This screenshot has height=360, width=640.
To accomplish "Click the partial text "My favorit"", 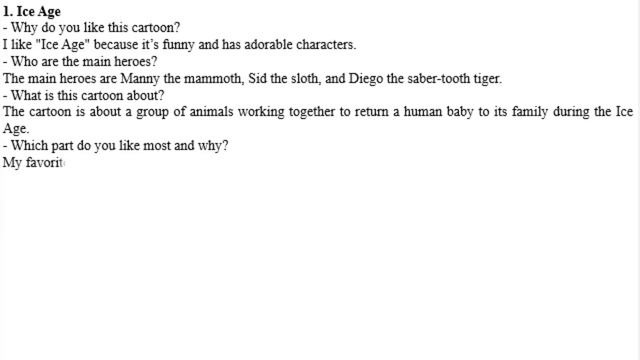I will point(33,163).
